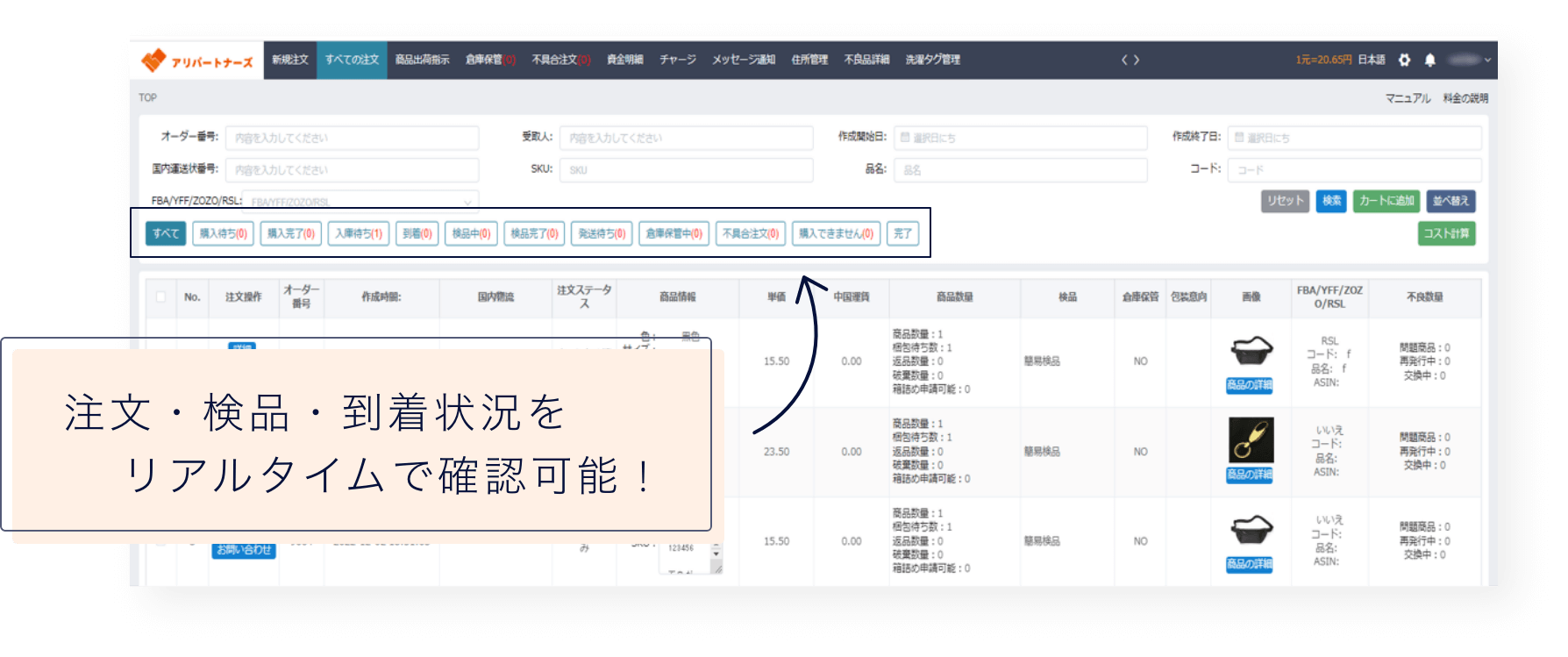This screenshot has height=657, width=1568.
Task: Open the user account dropdown arrow
Action: pyautogui.click(x=1487, y=60)
